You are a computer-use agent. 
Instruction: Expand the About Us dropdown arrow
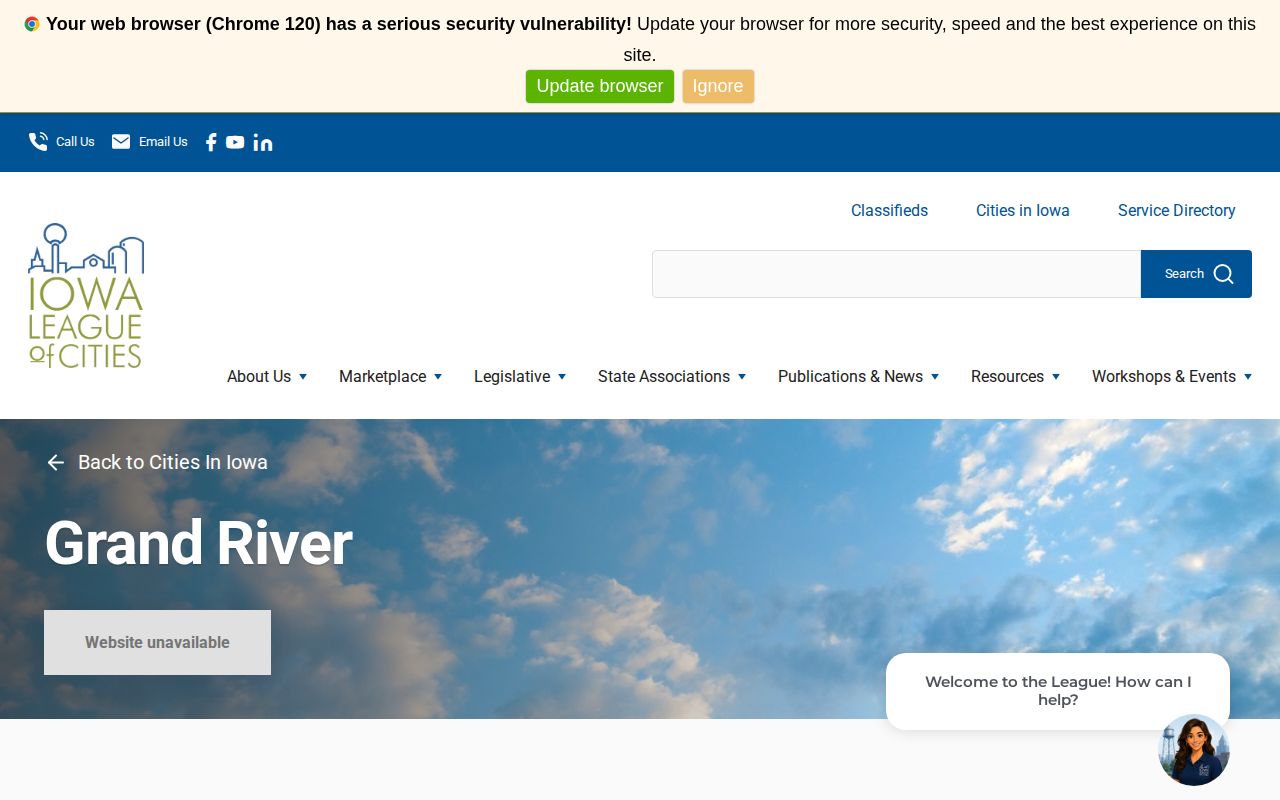pyautogui.click(x=303, y=377)
